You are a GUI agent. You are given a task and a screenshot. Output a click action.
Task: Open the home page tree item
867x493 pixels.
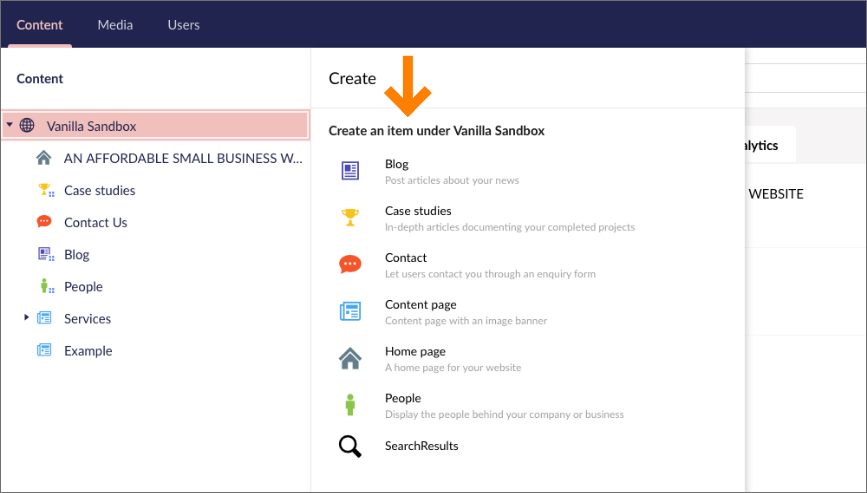(182, 158)
